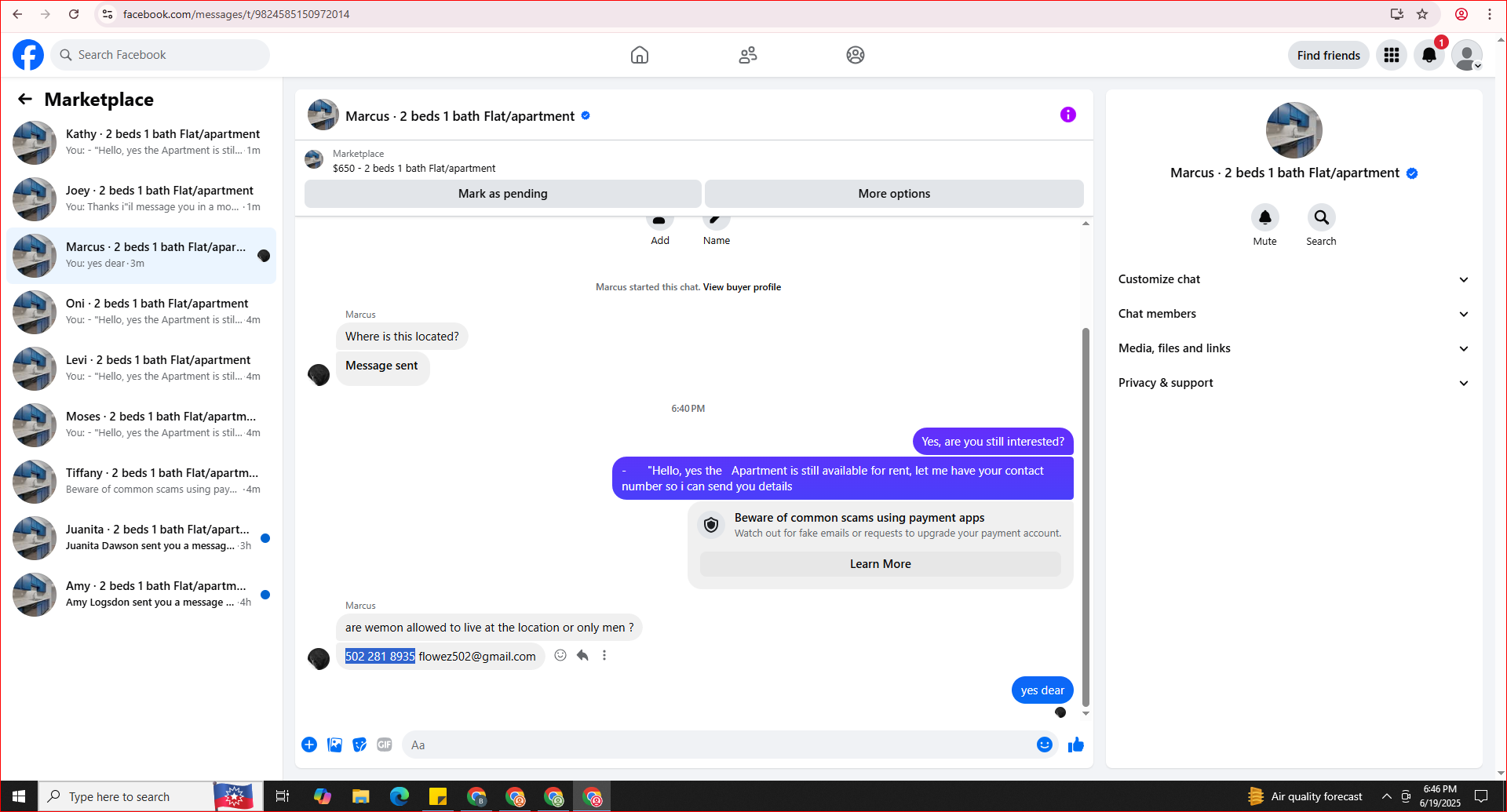
Task: Open the notifications bell
Action: click(1429, 55)
